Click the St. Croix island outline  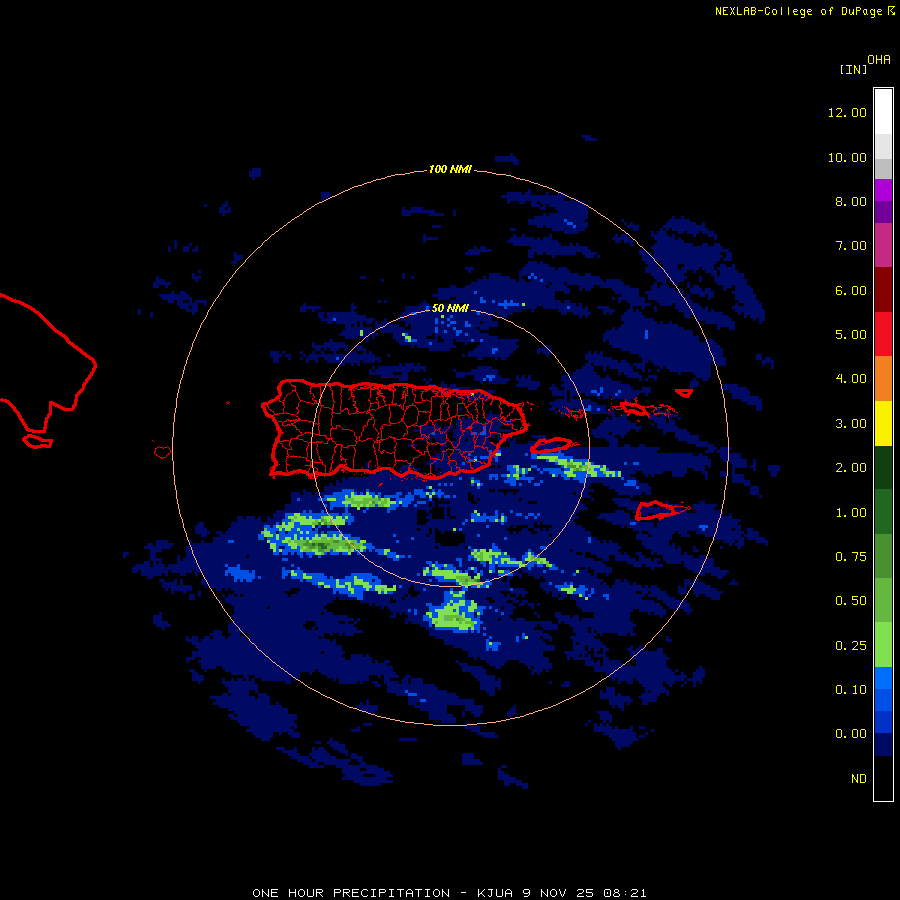point(655,510)
